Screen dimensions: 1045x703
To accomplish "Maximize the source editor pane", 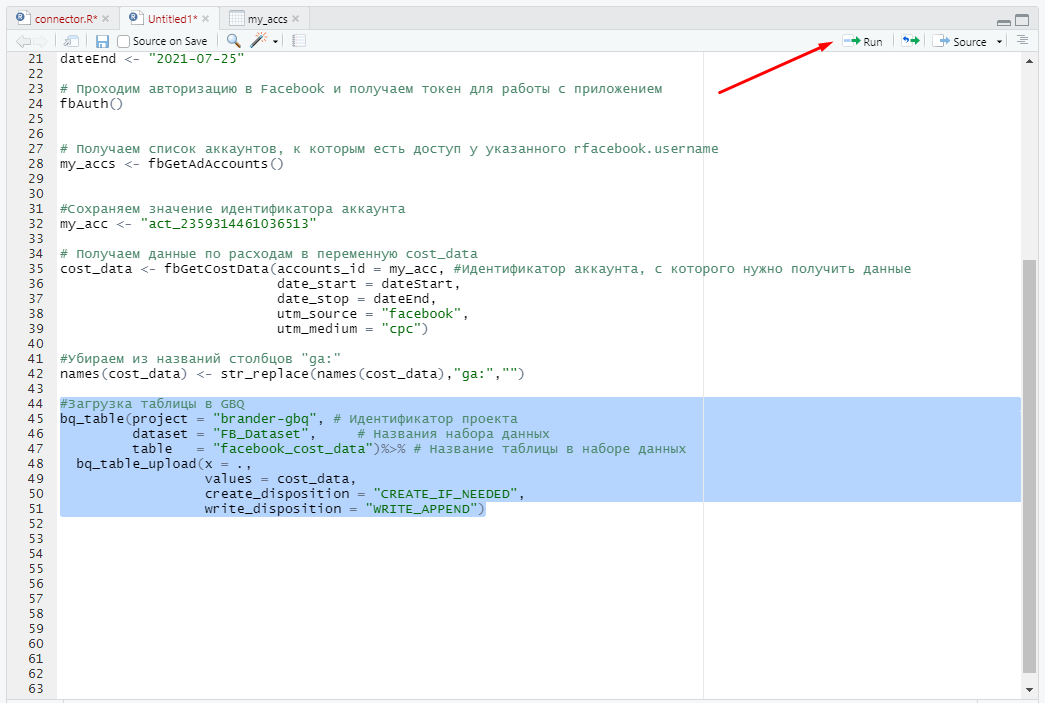I will coord(1022,20).
